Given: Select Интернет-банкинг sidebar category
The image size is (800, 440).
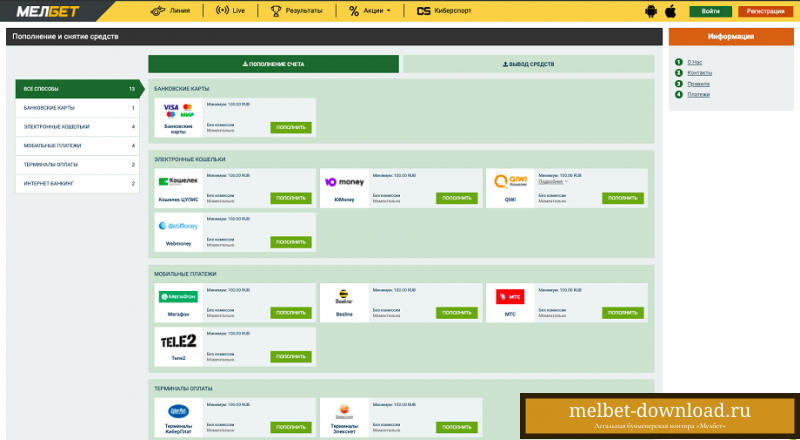Looking at the screenshot, I should pos(78,183).
